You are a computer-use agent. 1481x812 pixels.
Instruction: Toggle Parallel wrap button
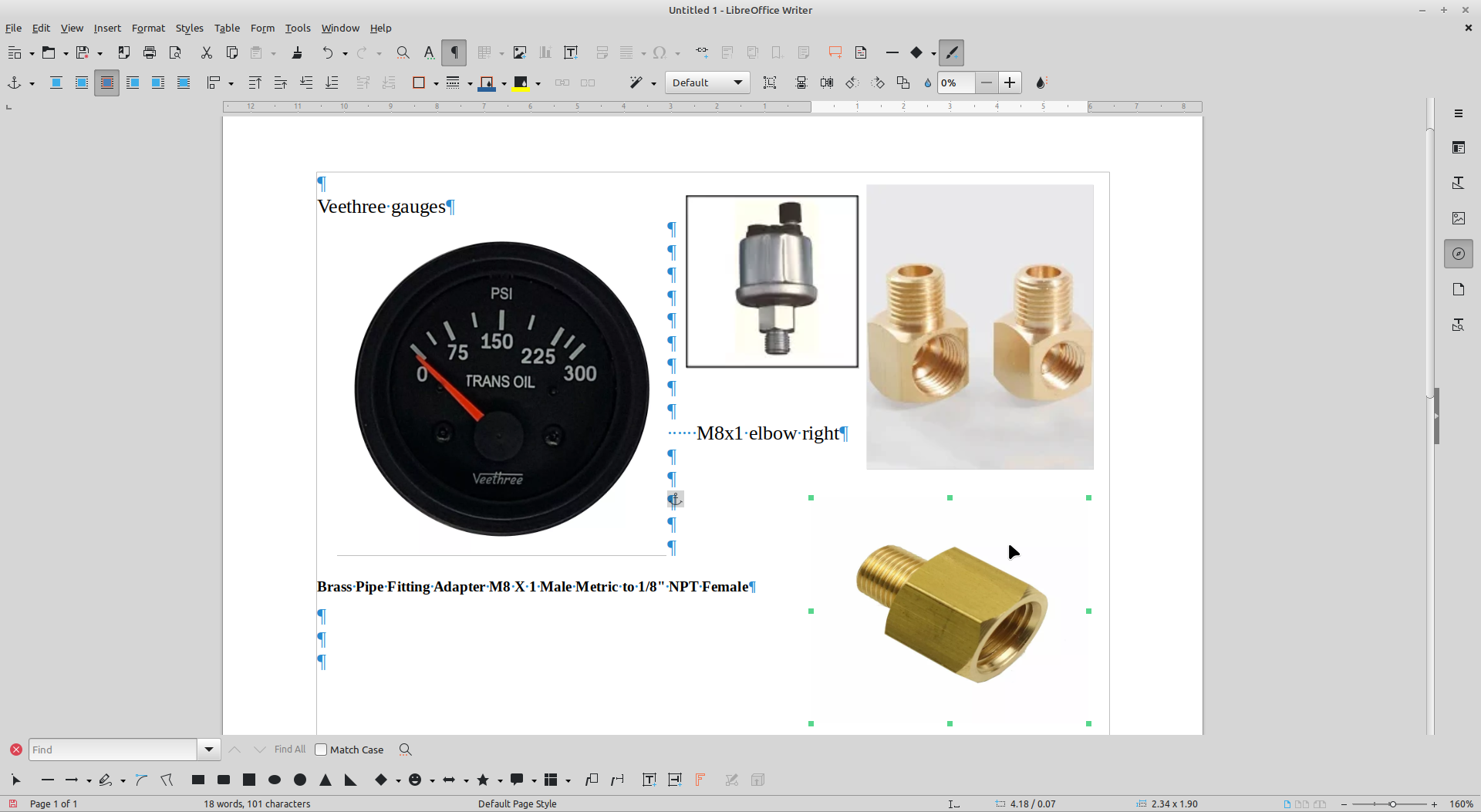[x=82, y=83]
